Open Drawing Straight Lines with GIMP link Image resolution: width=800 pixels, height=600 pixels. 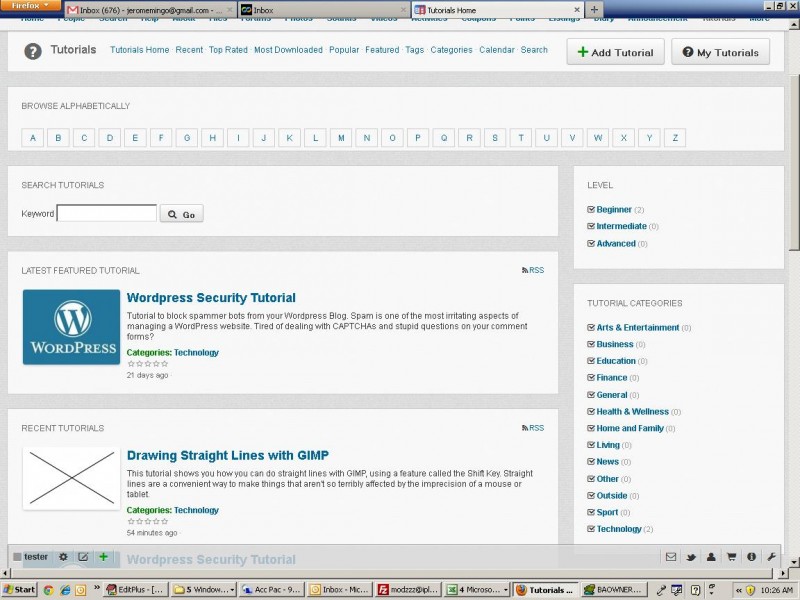click(228, 456)
